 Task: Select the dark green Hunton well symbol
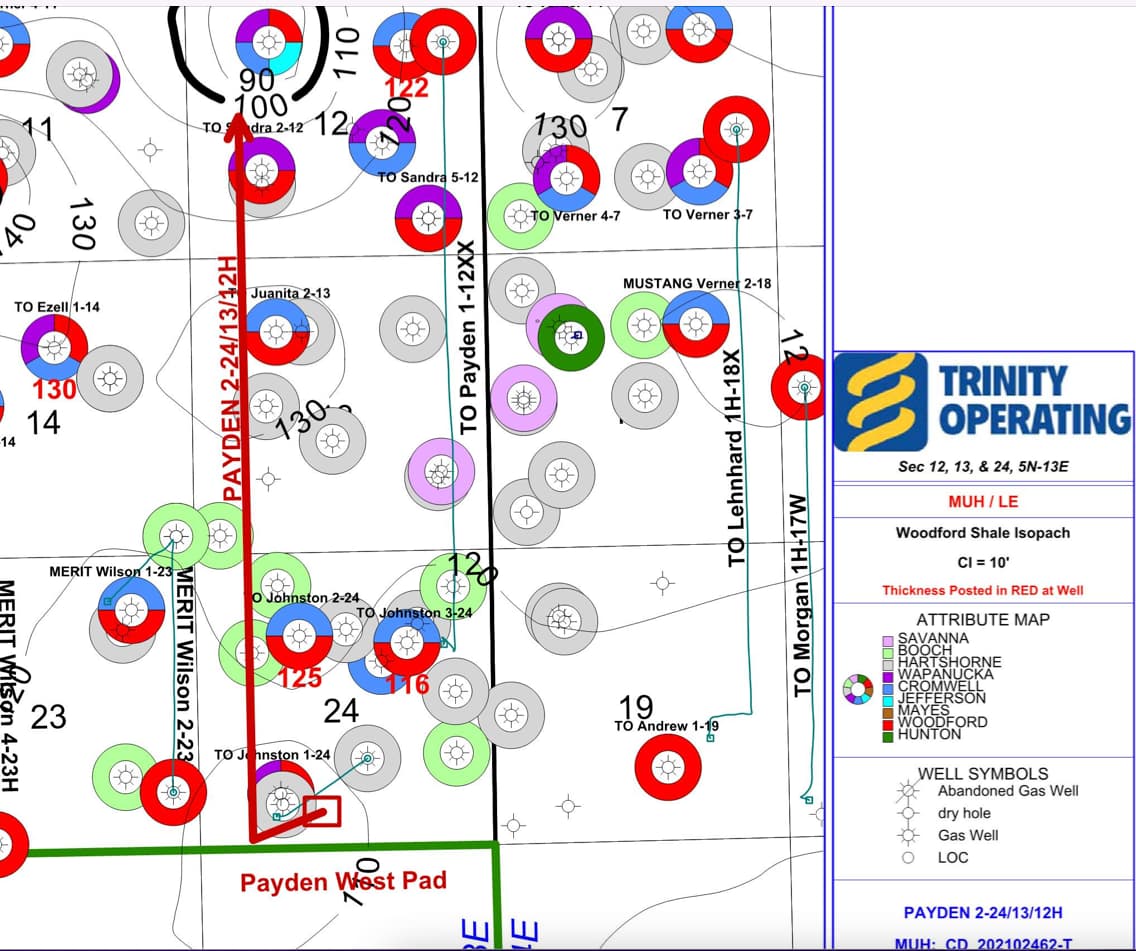click(x=571, y=338)
